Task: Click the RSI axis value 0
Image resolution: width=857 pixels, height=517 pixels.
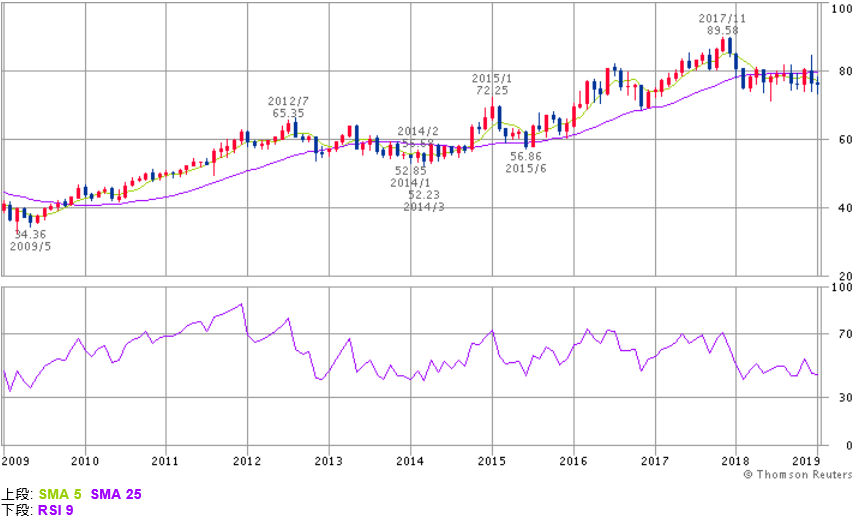Action: 849,445
